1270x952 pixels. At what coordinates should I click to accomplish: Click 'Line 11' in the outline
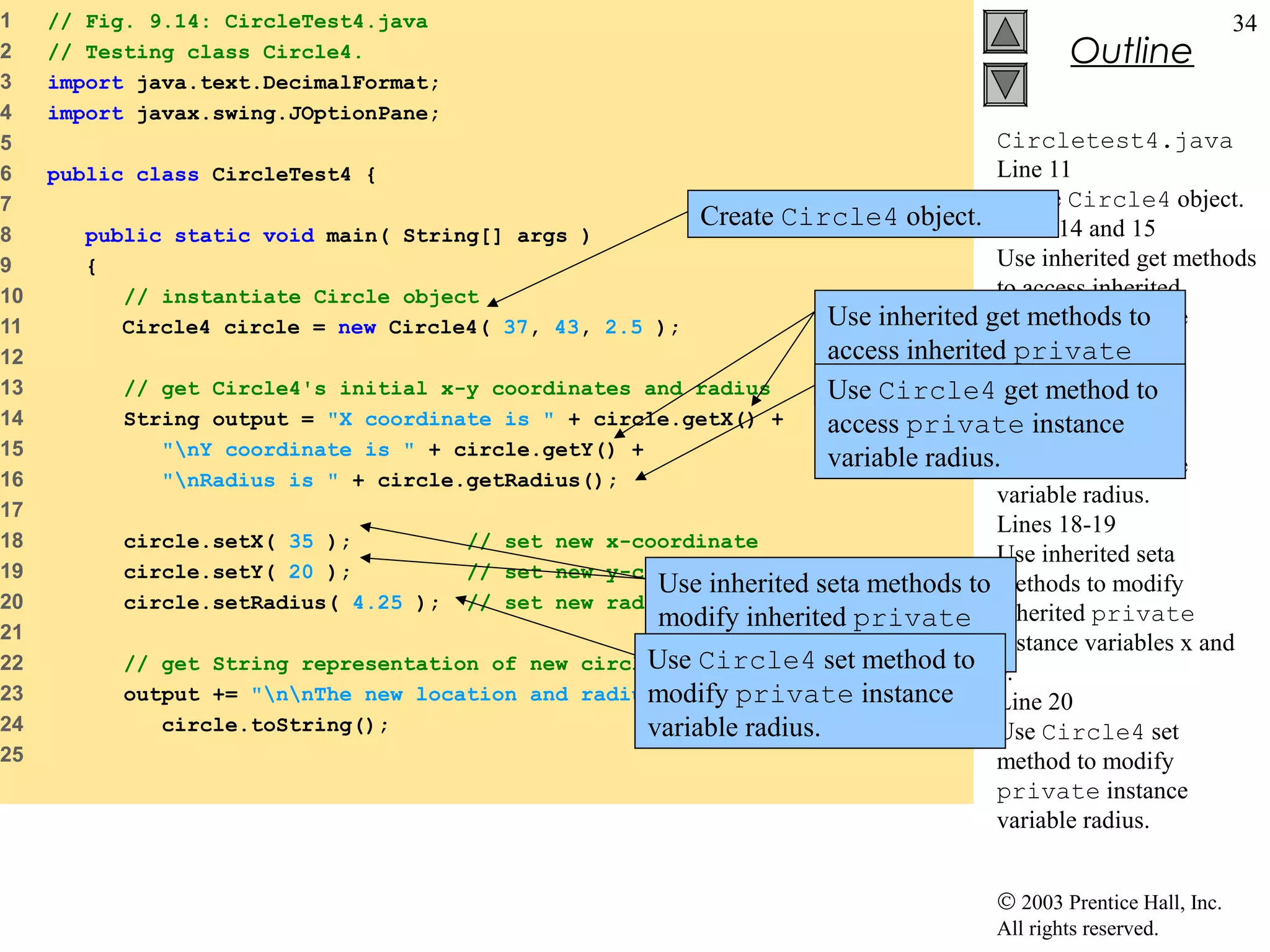click(1033, 169)
